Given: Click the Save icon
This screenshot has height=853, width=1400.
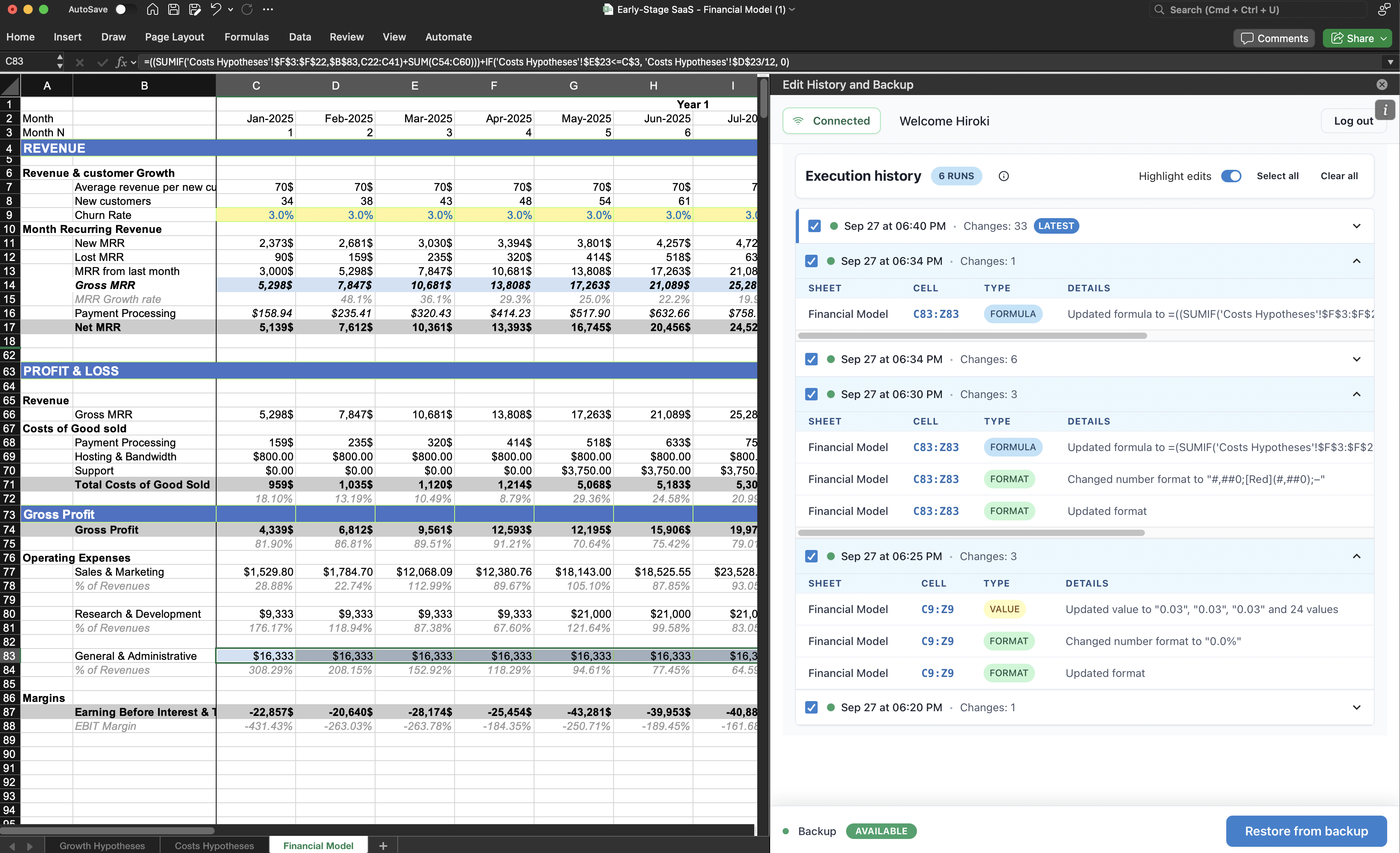Looking at the screenshot, I should (174, 9).
